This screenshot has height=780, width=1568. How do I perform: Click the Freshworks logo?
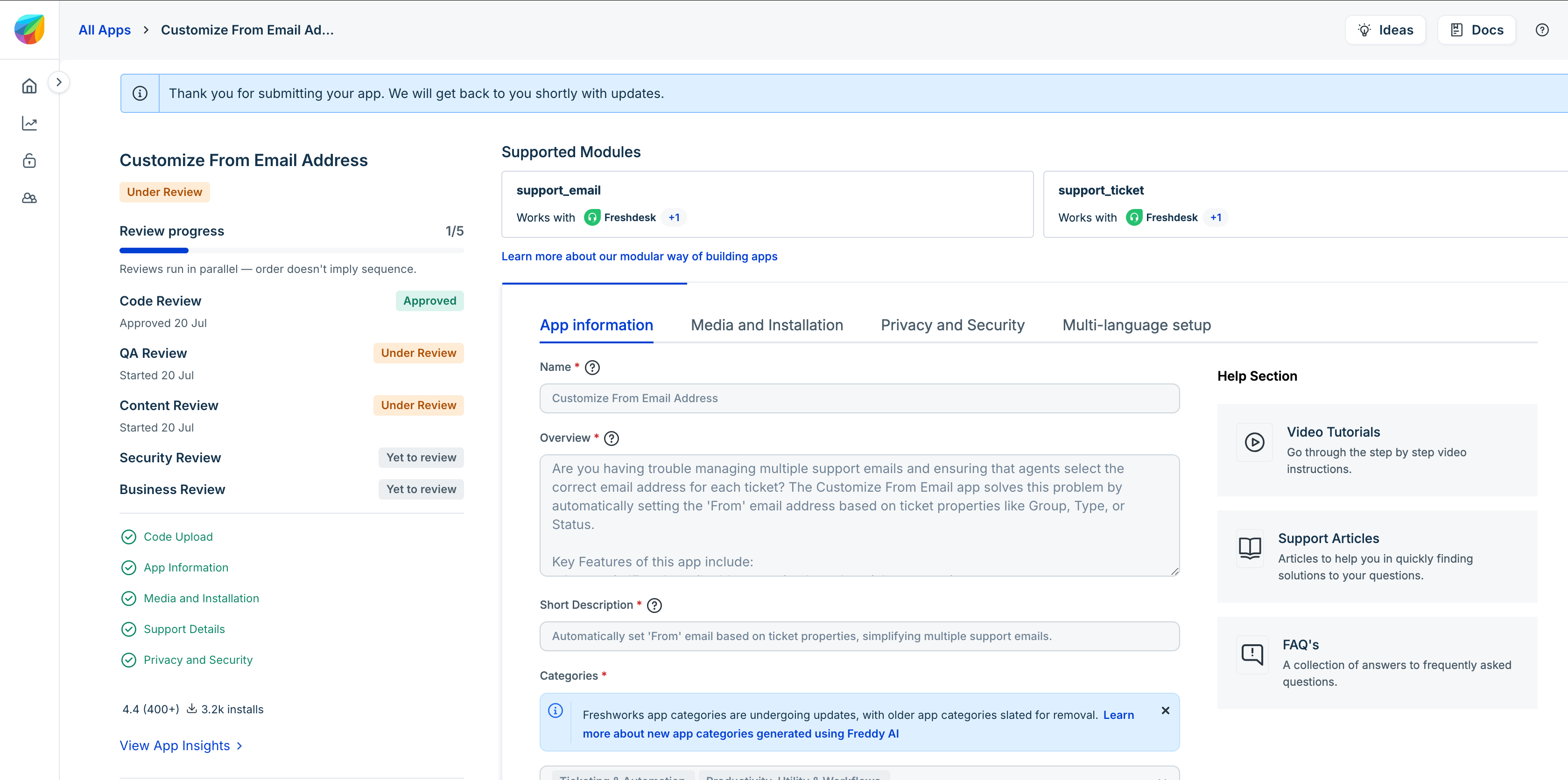click(x=29, y=29)
